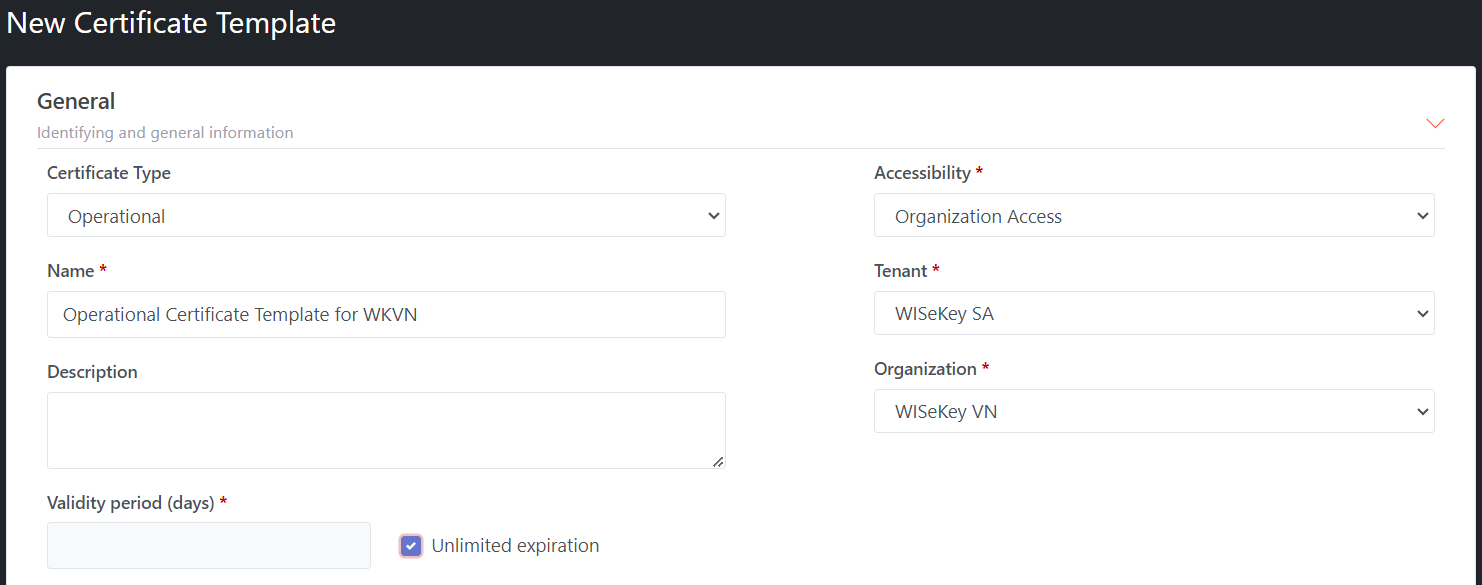Click the Accessibility field label
This screenshot has width=1482, height=585.
922,173
